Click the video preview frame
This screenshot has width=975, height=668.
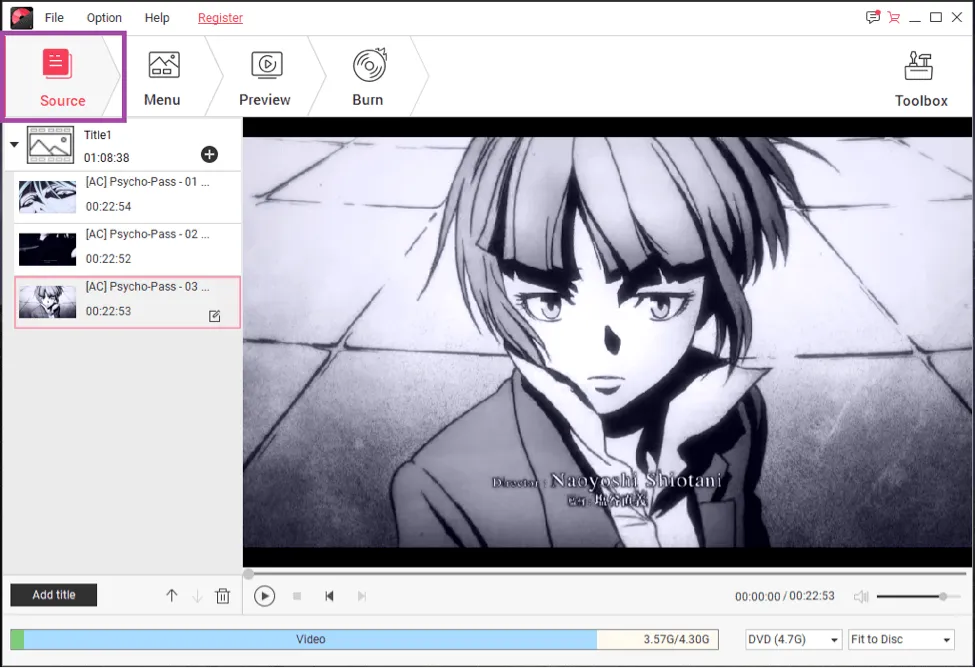pyautogui.click(x=607, y=342)
